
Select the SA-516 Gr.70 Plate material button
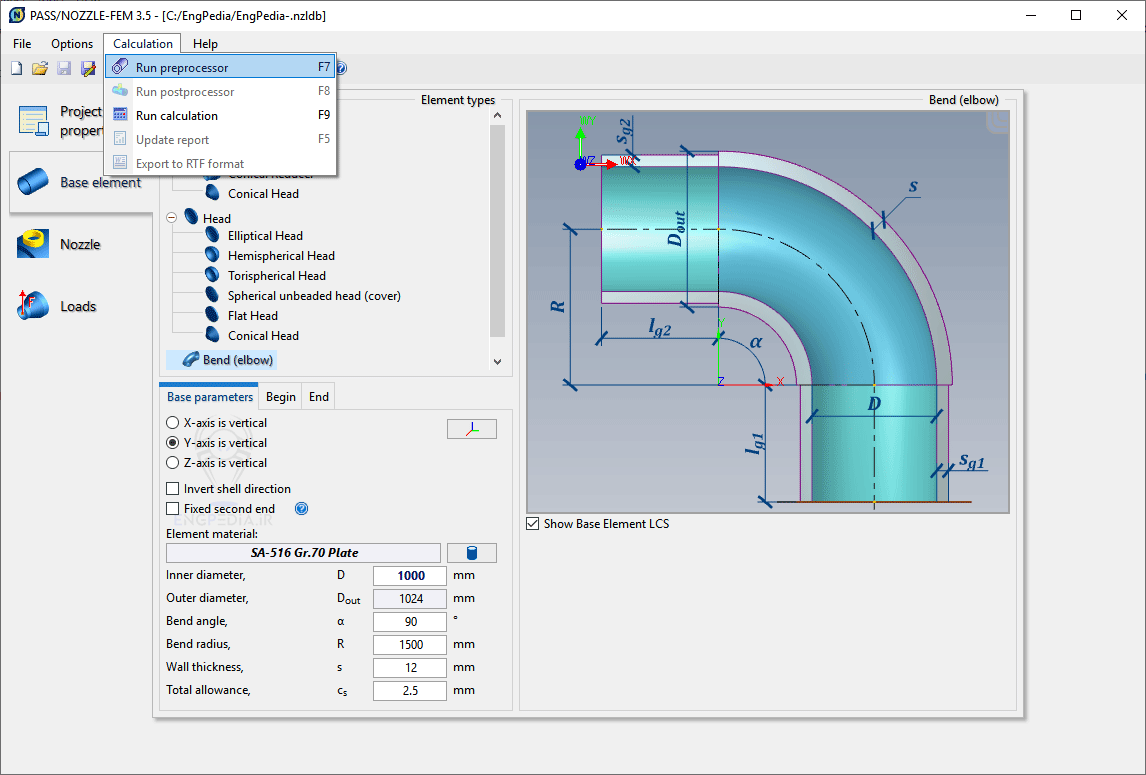(300, 552)
